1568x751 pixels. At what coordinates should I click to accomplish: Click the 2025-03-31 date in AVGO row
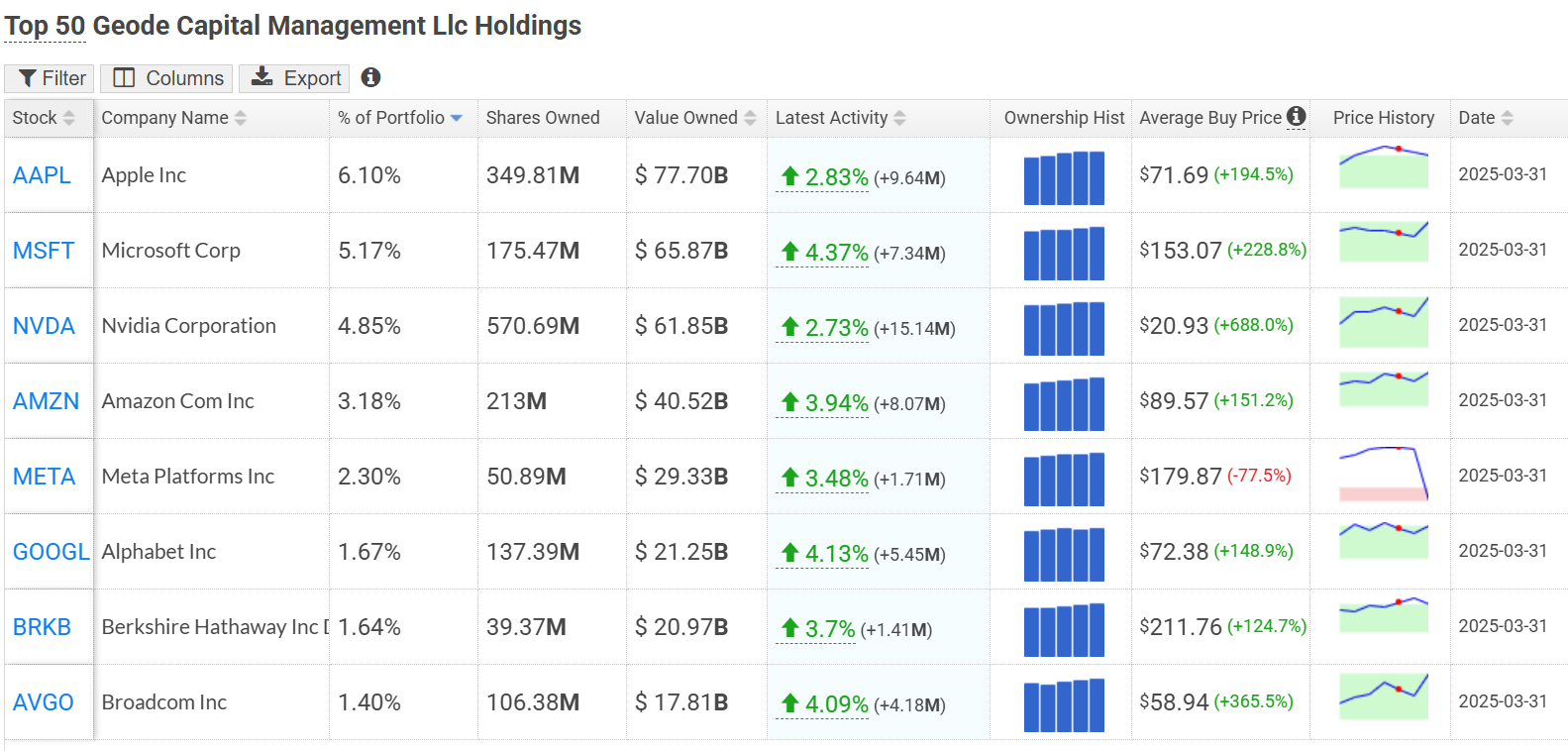click(1503, 701)
